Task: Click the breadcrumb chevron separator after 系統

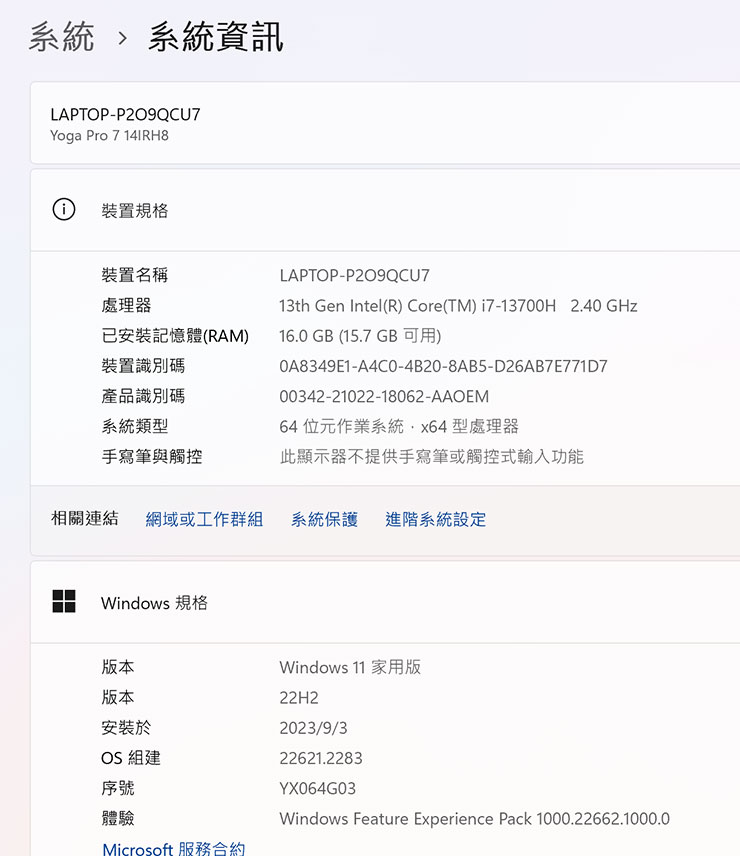Action: [x=123, y=38]
